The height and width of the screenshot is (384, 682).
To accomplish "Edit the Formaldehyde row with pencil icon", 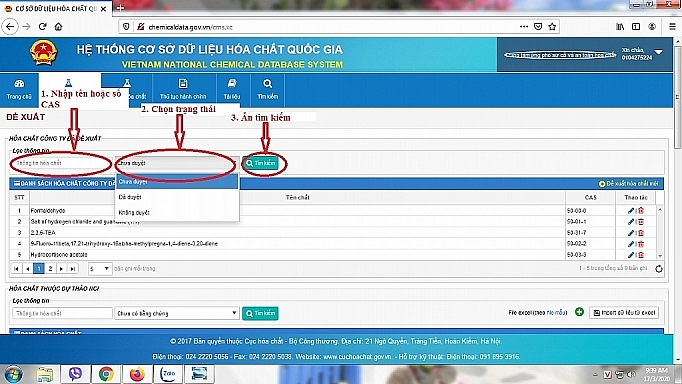I will tap(631, 211).
